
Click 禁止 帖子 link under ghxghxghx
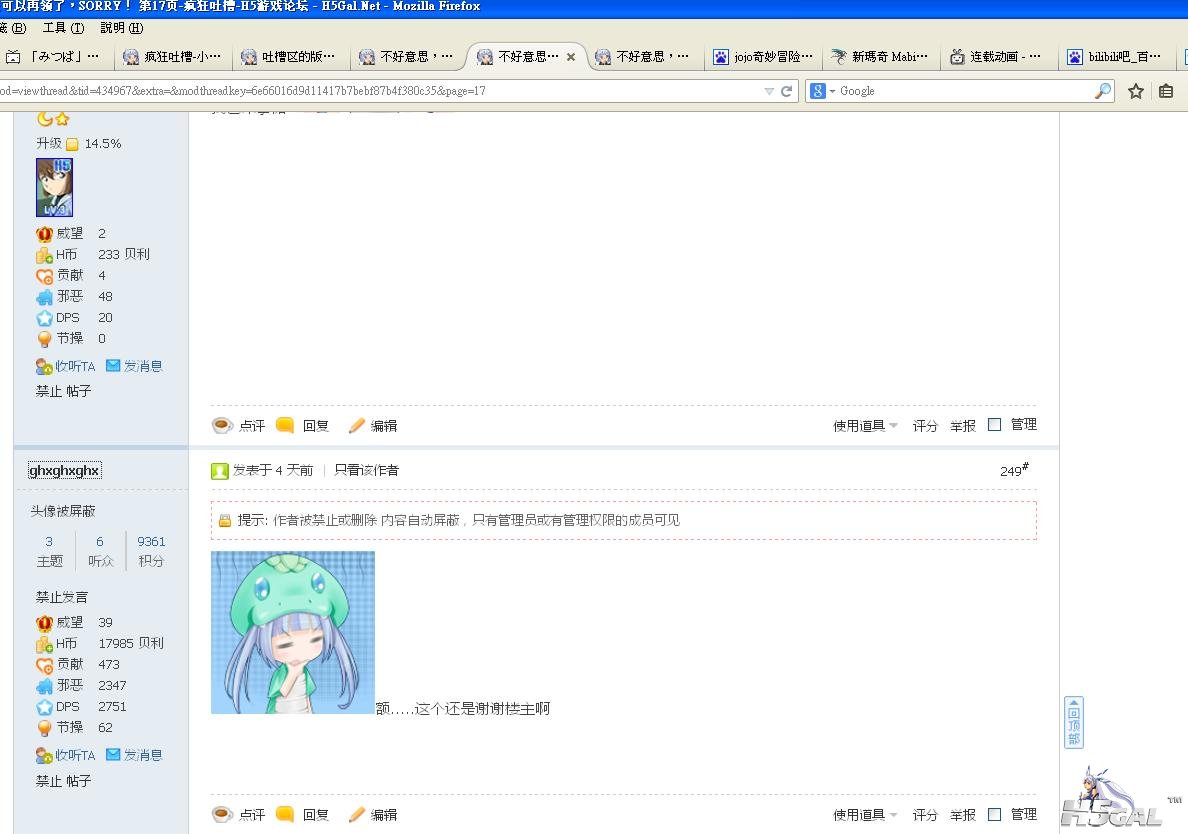tap(63, 781)
